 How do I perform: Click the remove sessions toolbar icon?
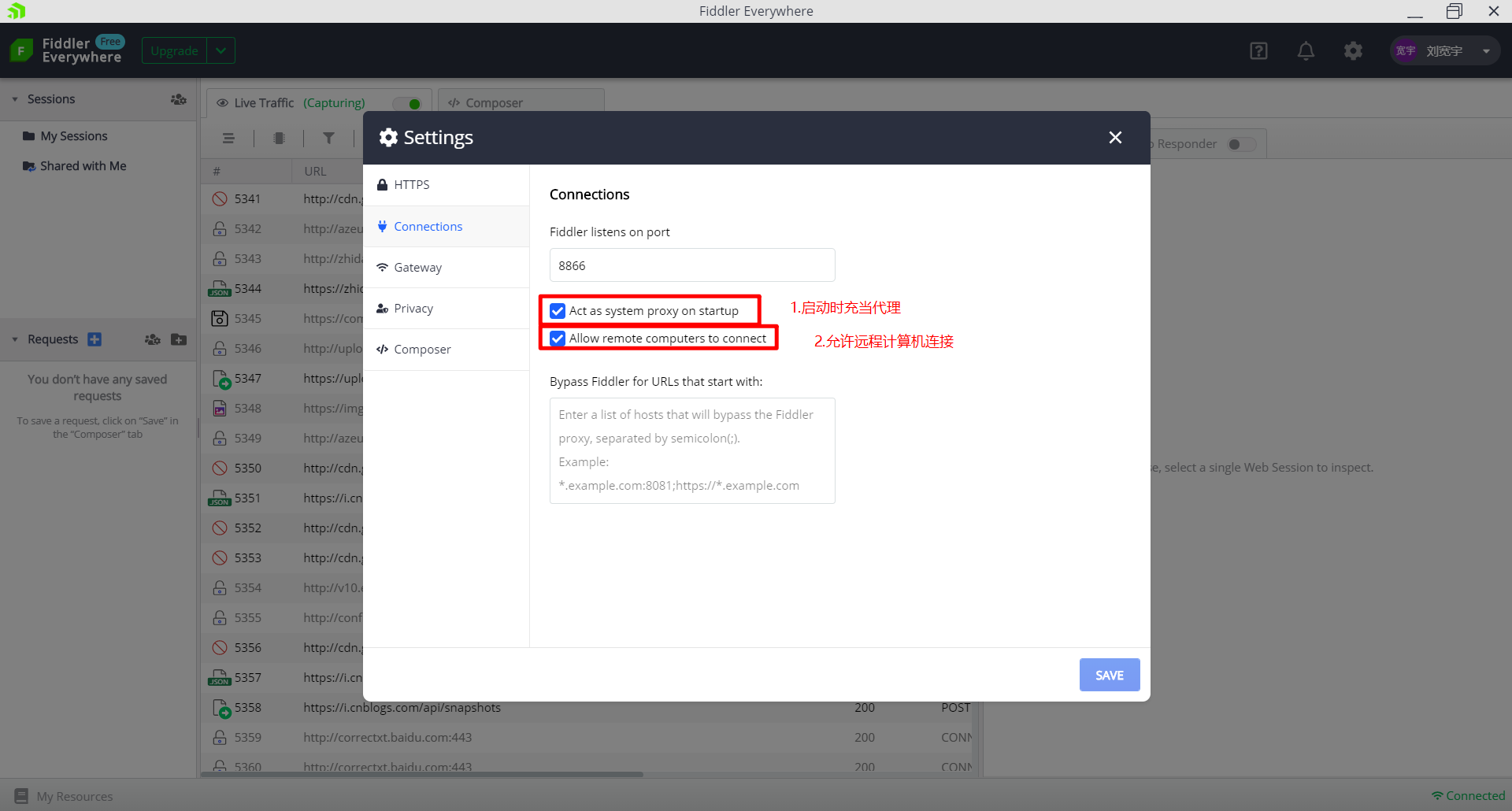(x=279, y=139)
